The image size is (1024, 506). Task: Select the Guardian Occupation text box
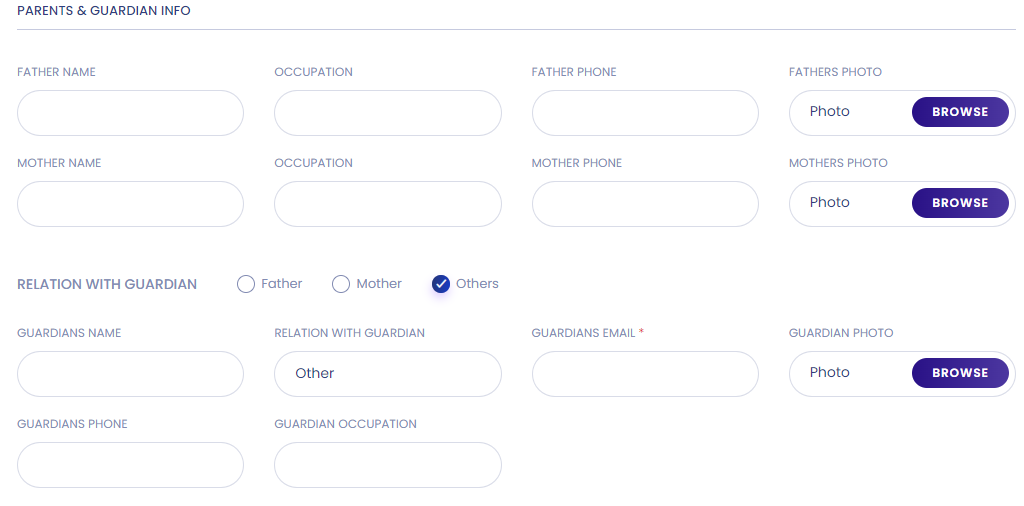point(387,465)
